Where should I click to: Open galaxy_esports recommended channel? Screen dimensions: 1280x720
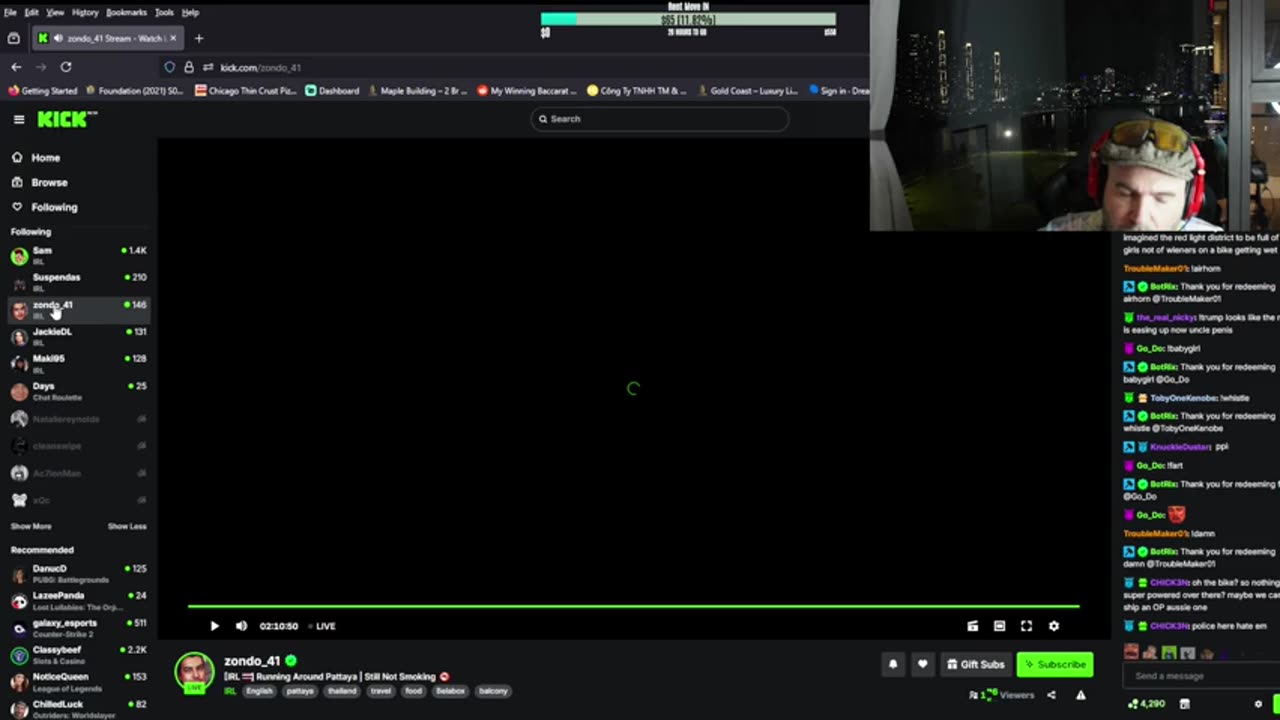(78, 627)
